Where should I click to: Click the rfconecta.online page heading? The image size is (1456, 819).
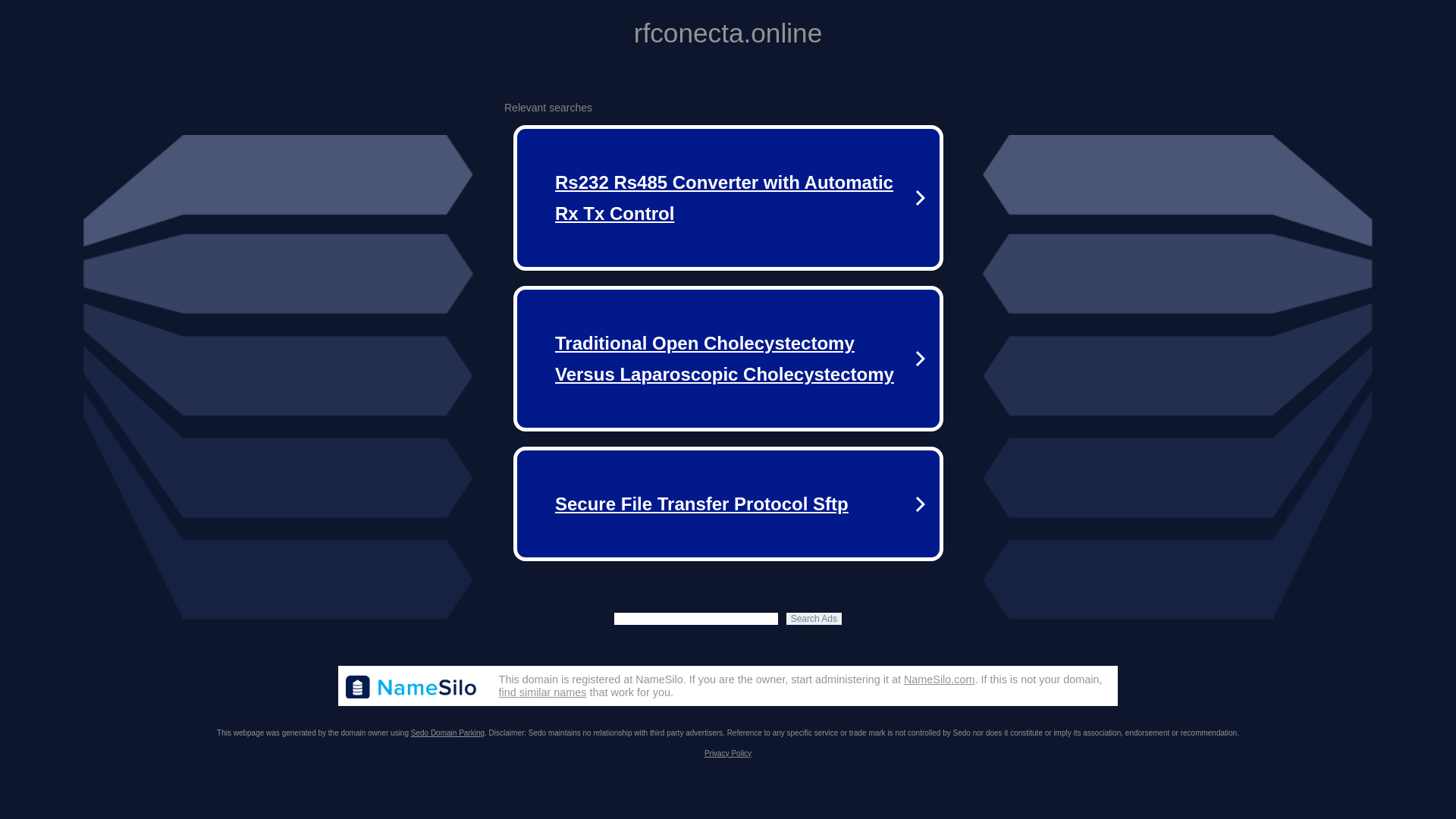point(727,33)
